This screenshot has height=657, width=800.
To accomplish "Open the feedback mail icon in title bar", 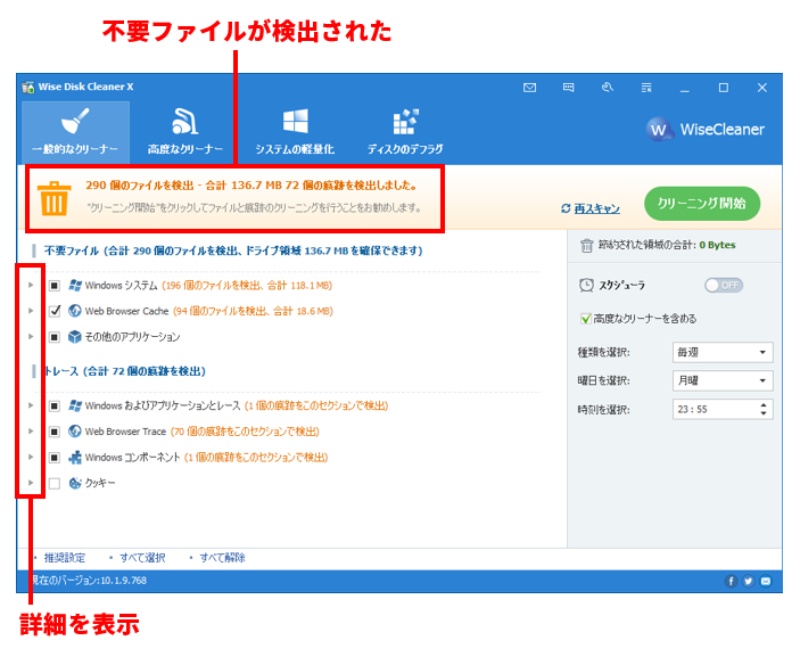I will coord(530,88).
